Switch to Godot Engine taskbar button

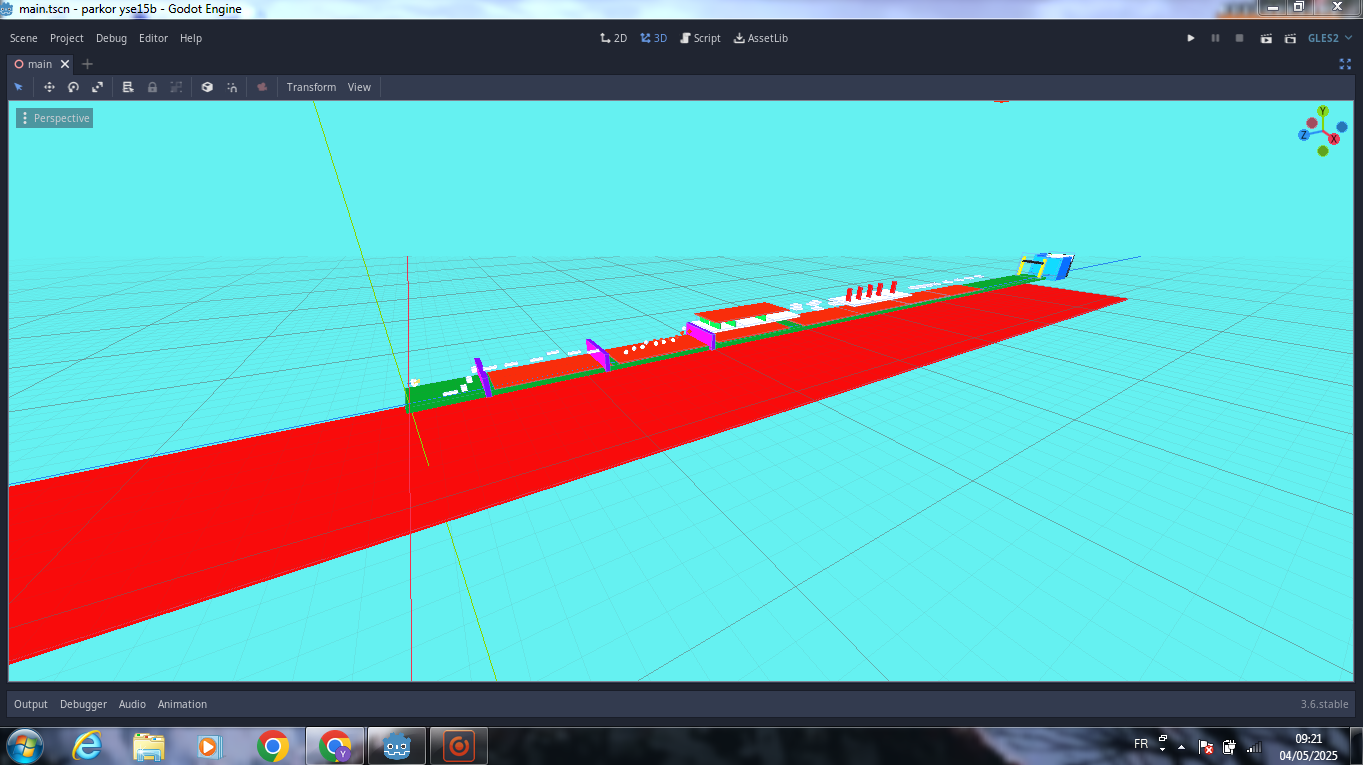pos(397,746)
